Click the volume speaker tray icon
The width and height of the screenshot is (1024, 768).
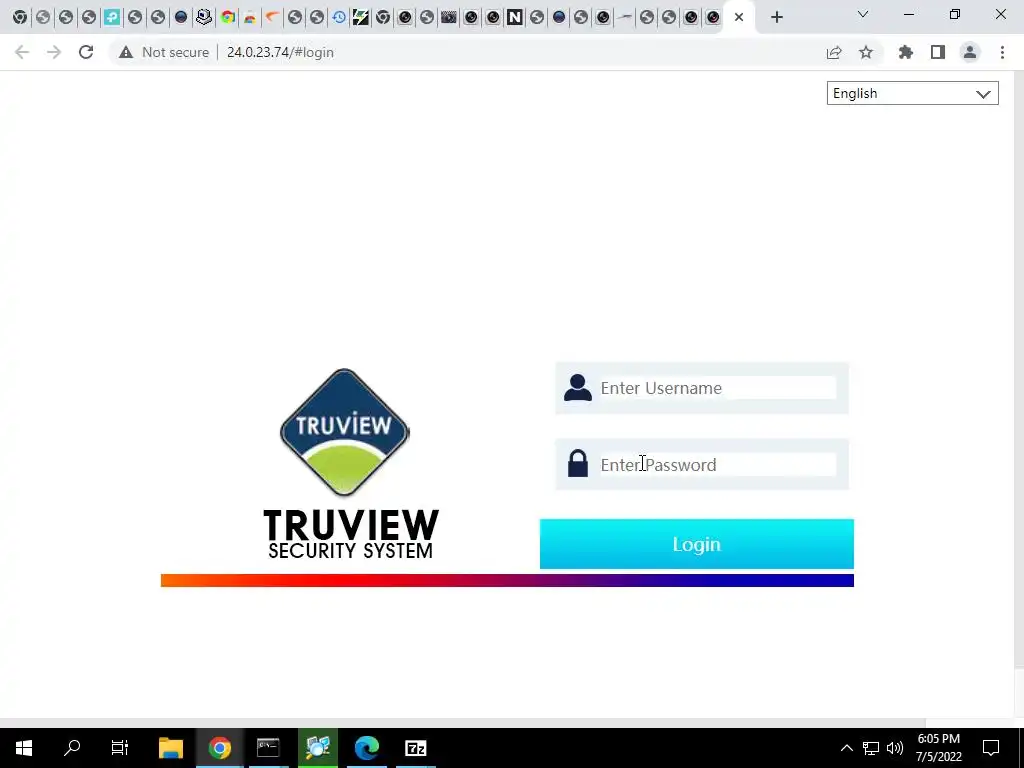click(x=895, y=748)
